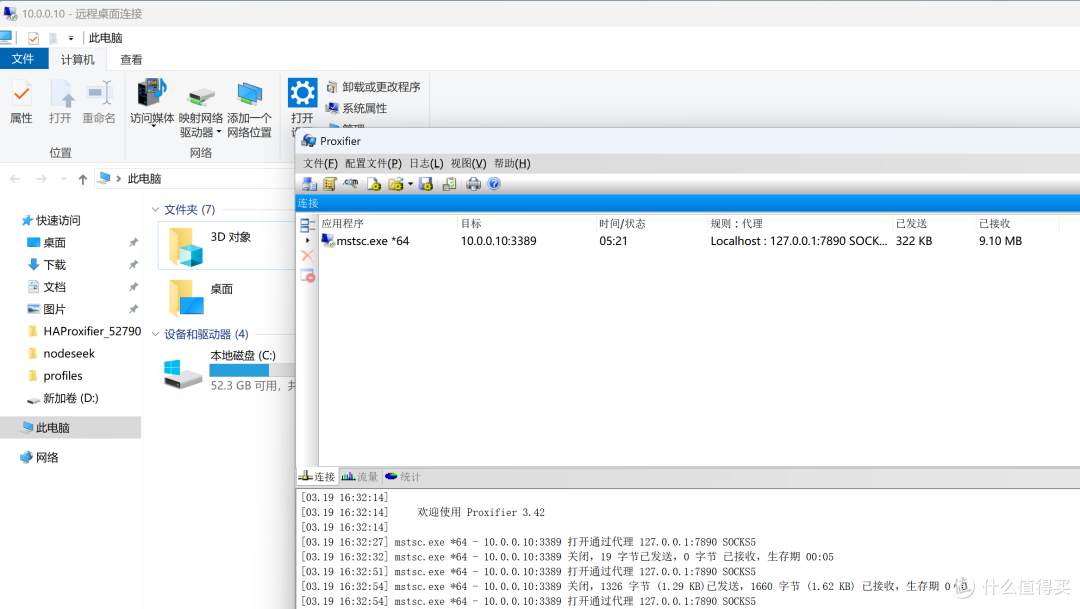Image resolution: width=1080 pixels, height=609 pixels.
Task: Open Name Resolution (.com) settings icon
Action: pos(351,184)
